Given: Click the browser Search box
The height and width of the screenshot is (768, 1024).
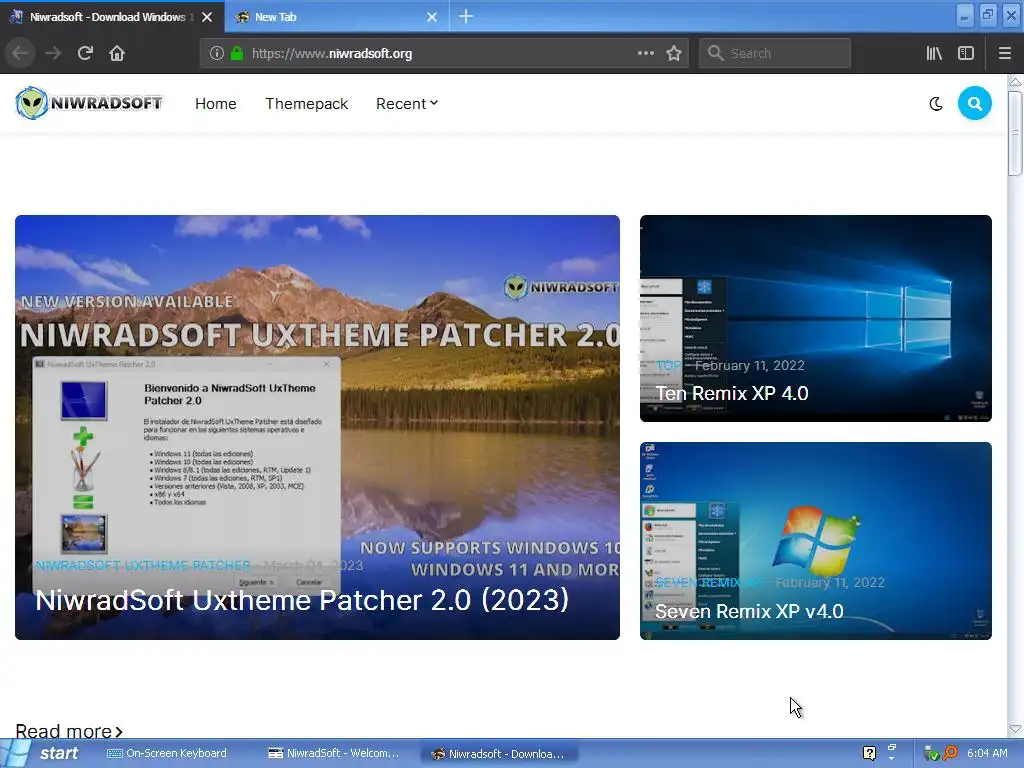Looking at the screenshot, I should [775, 53].
